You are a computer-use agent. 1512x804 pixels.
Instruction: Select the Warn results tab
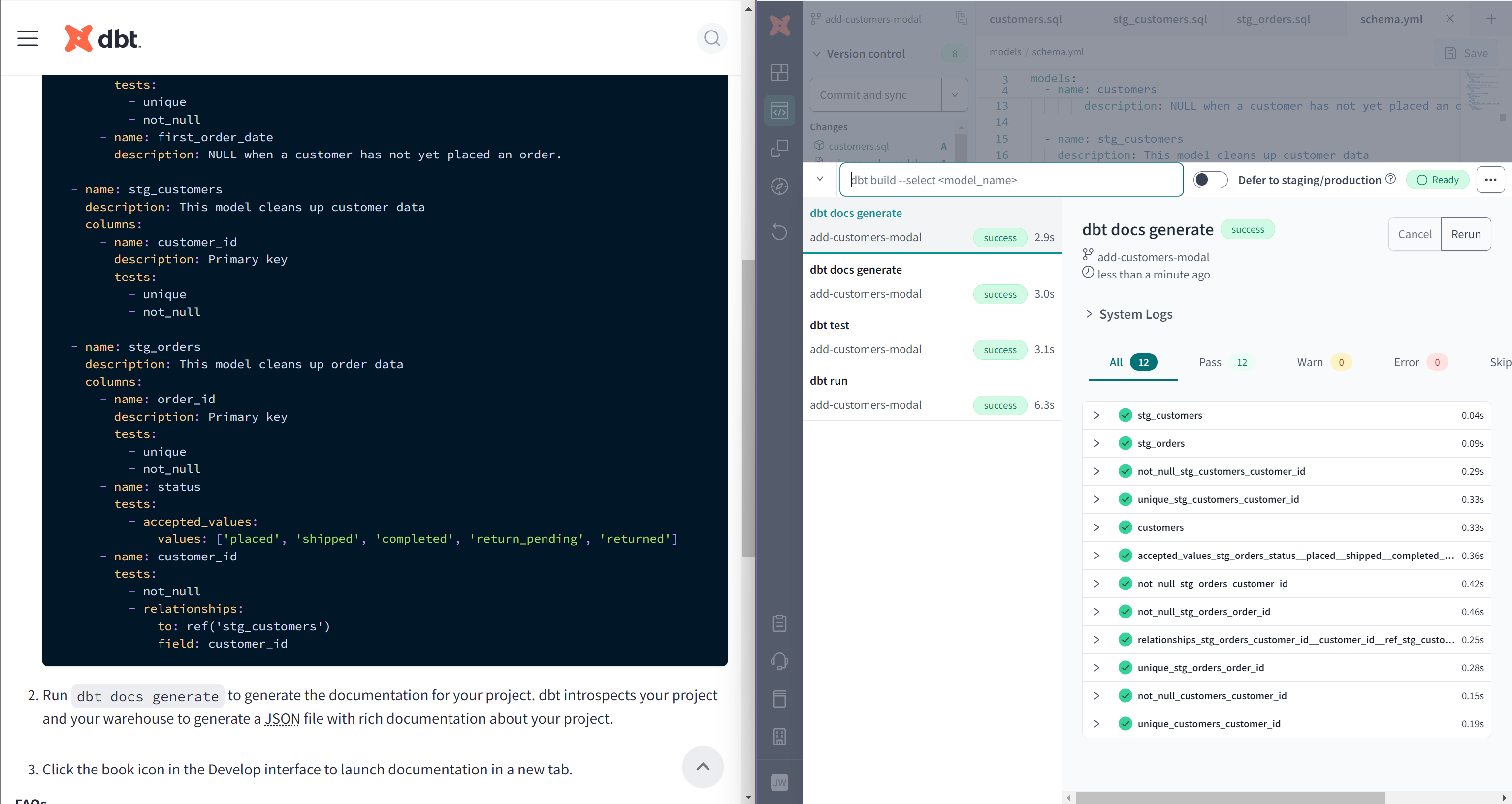click(1323, 363)
